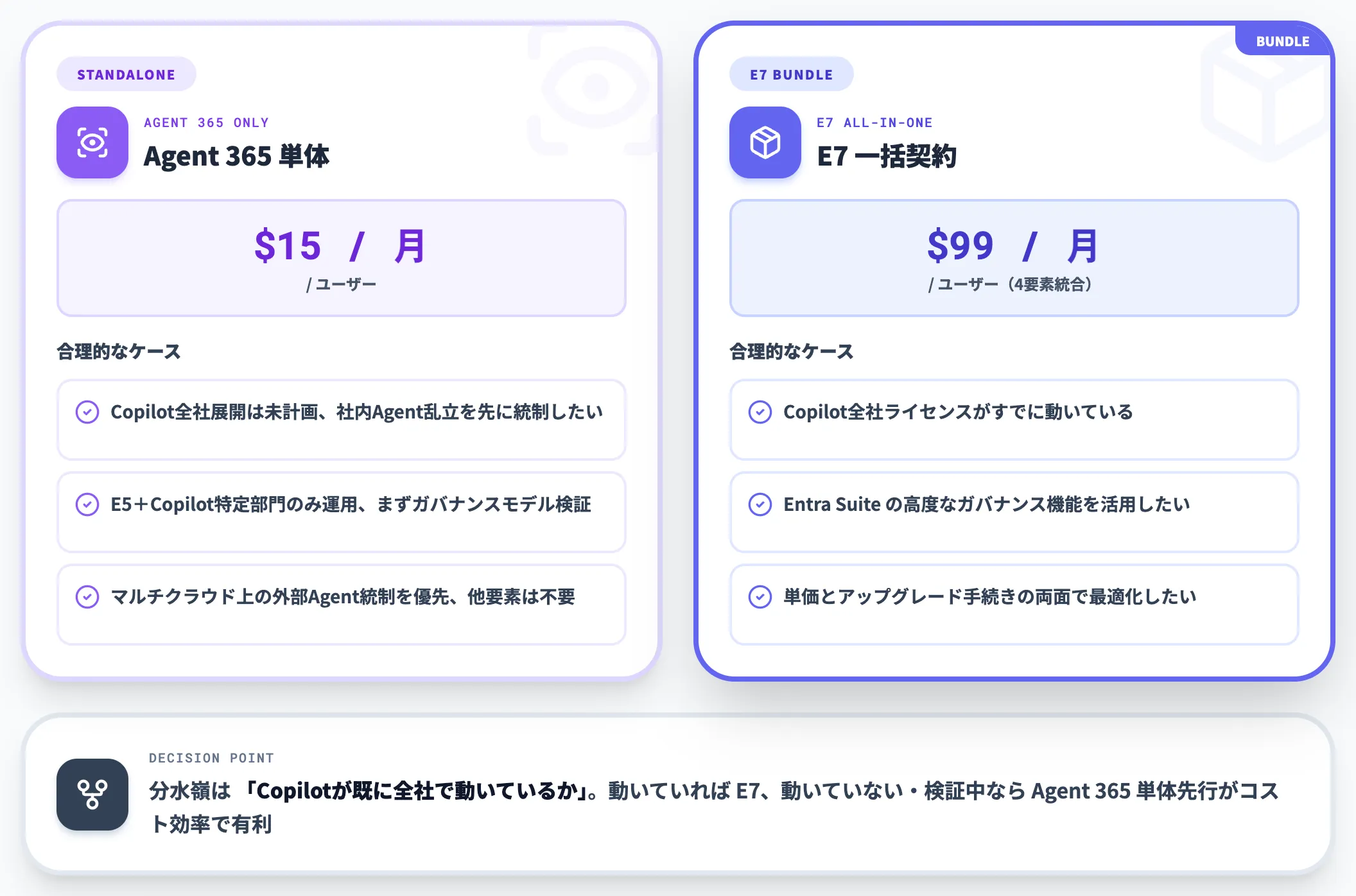Click check icon beside Copilot全社ライセンスがすでに動いている

(760, 412)
